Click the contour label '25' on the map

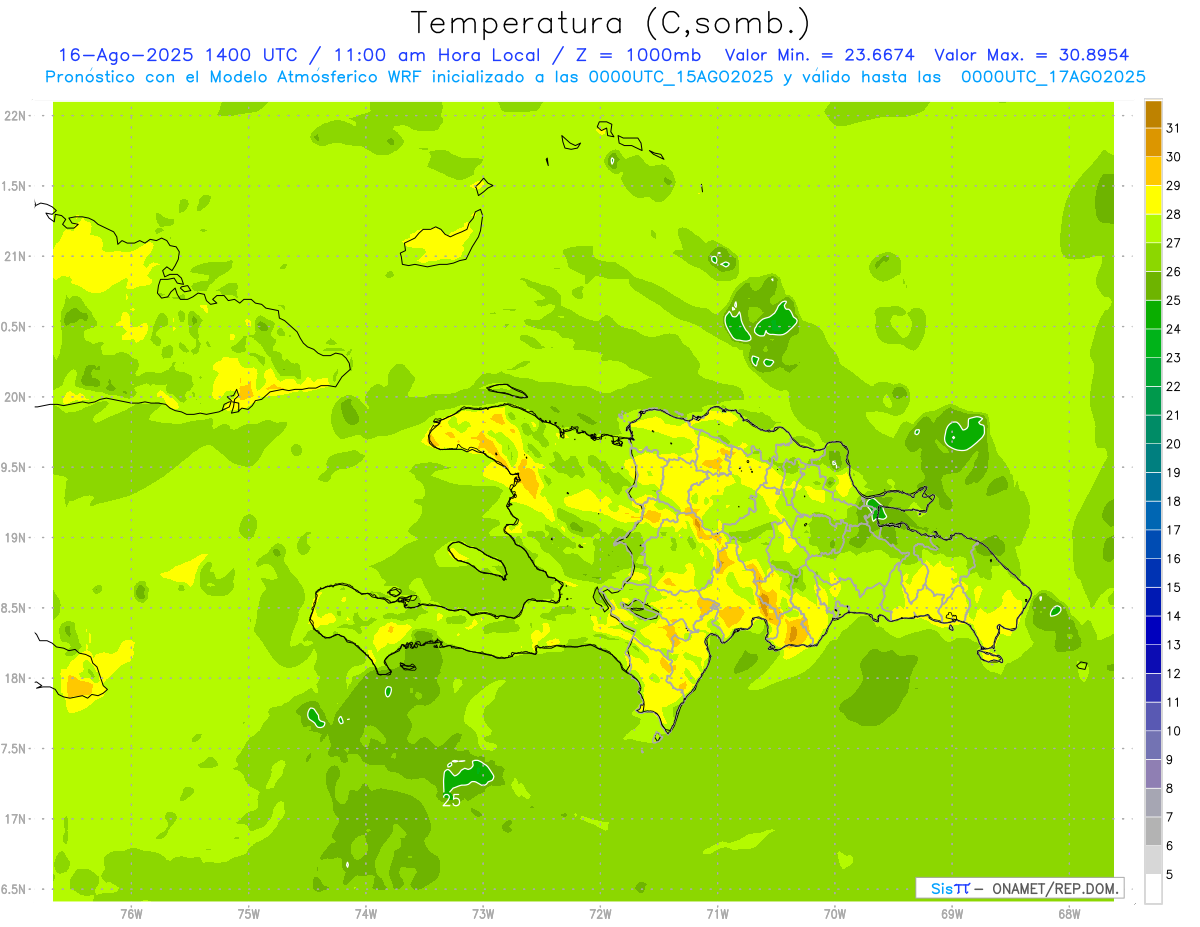451,800
